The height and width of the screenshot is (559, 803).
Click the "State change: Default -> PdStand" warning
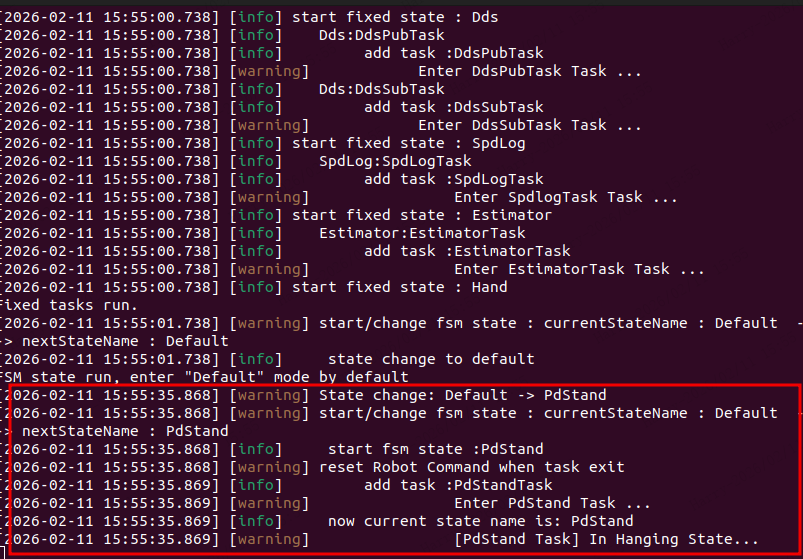click(x=462, y=395)
